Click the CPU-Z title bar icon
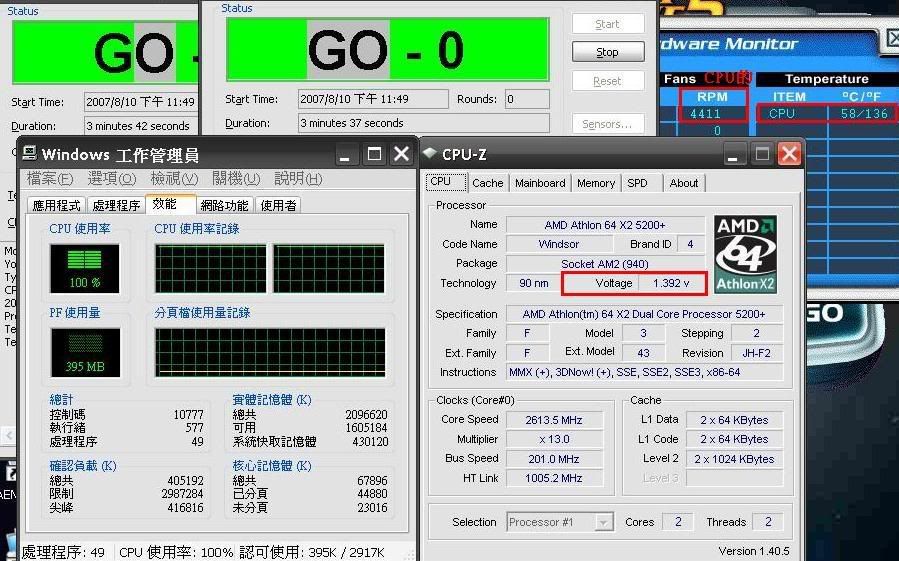899x561 pixels. 430,153
